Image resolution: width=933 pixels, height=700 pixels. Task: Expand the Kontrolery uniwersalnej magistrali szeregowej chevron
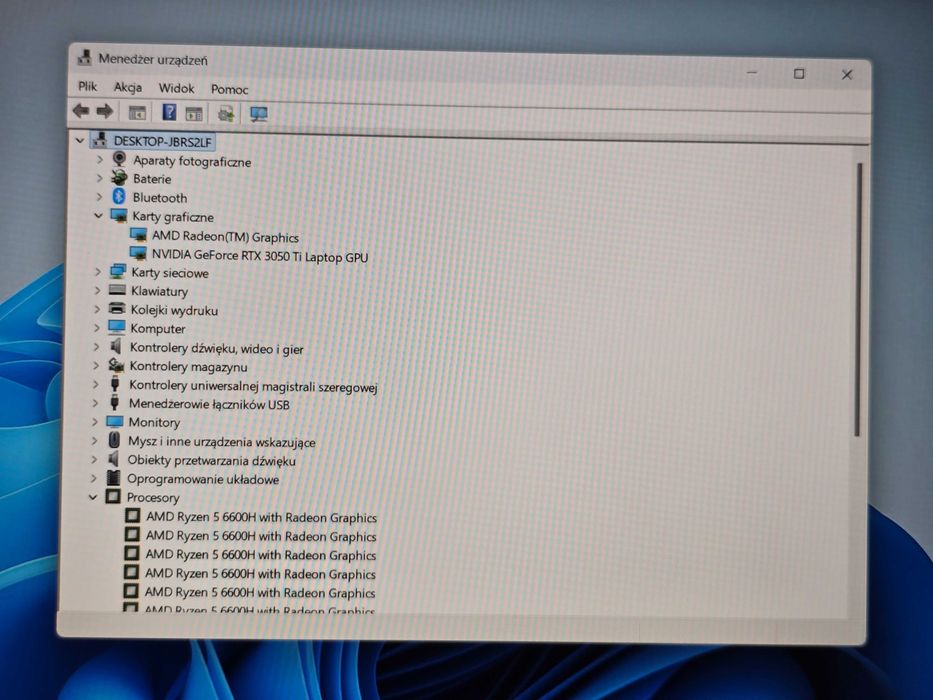96,384
